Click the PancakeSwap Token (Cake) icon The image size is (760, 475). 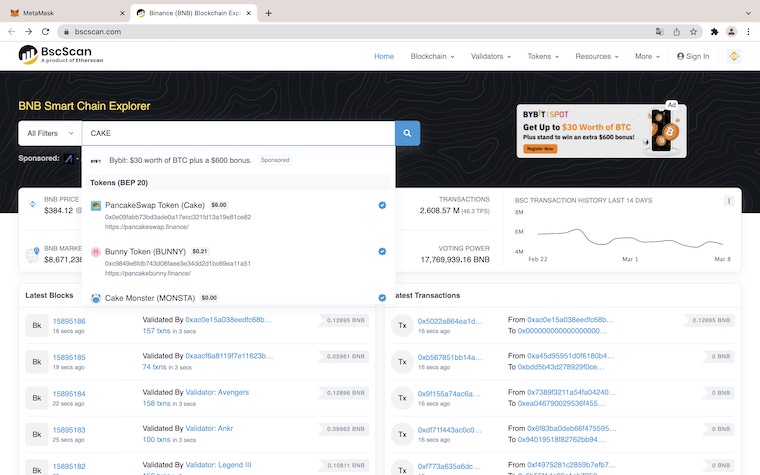pos(96,205)
